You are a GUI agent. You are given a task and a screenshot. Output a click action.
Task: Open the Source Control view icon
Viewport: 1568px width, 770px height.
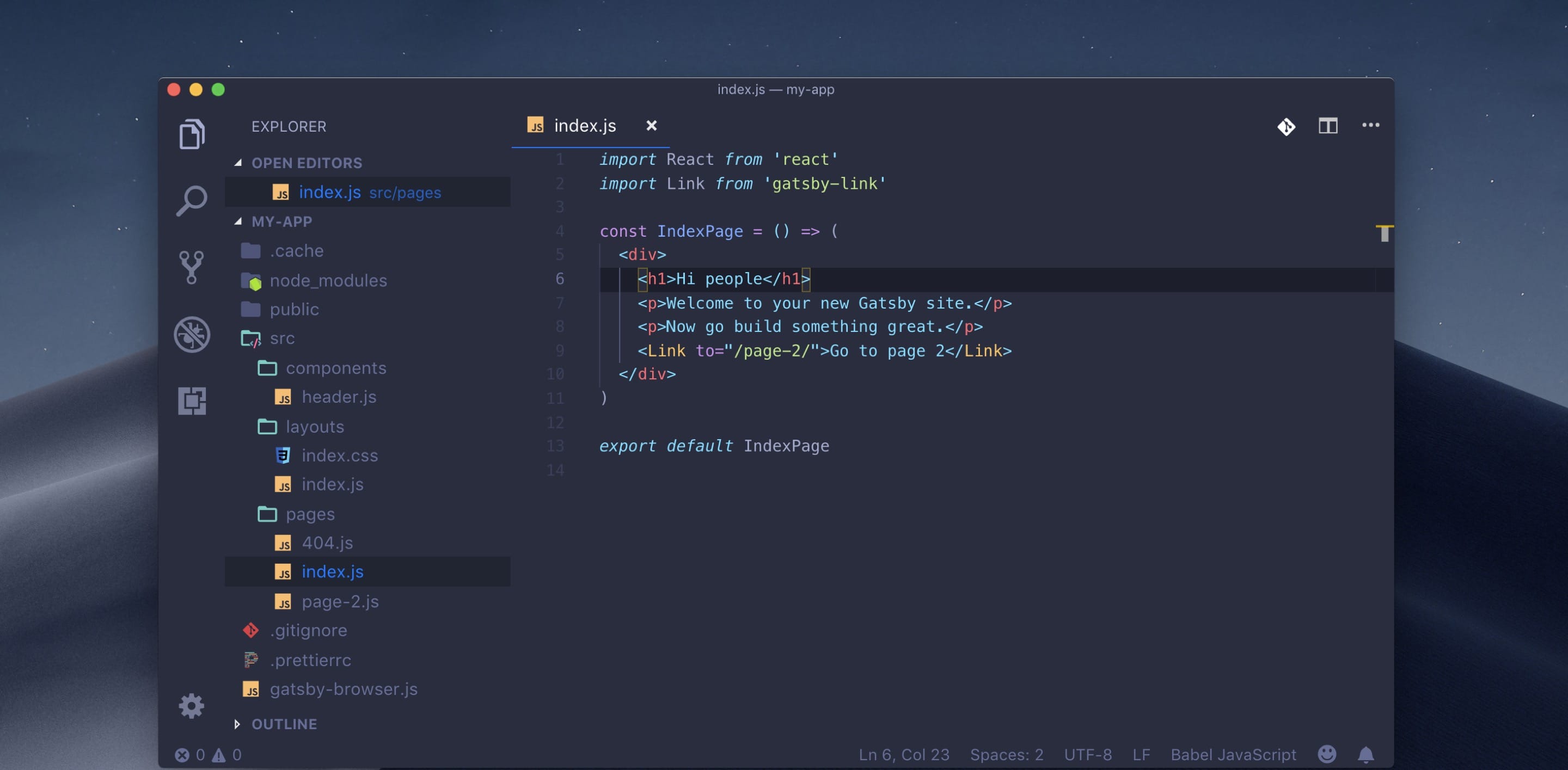coord(192,267)
